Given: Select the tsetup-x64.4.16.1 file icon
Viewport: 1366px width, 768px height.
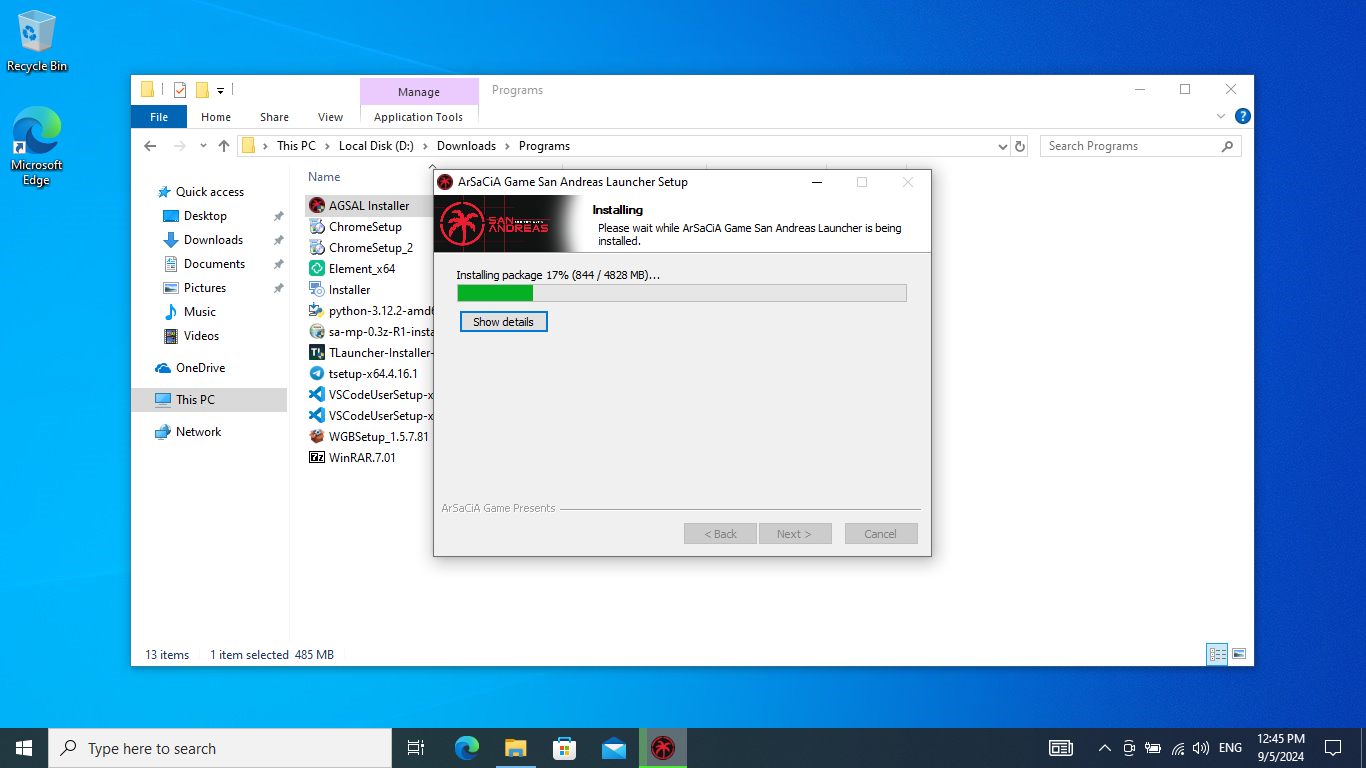Looking at the screenshot, I should point(317,373).
